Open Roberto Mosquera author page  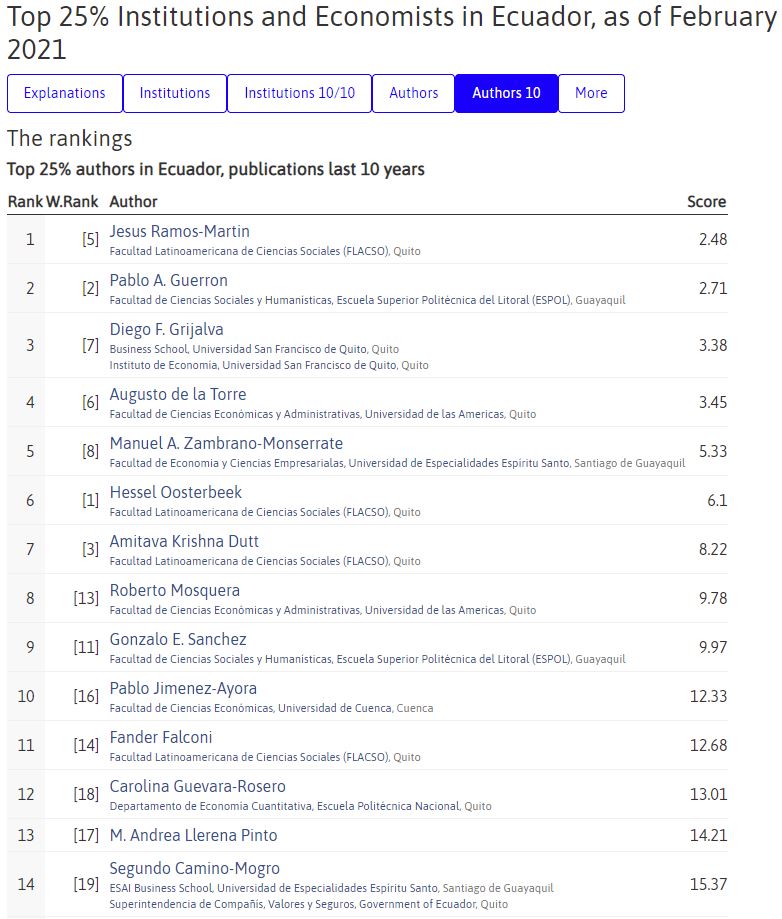click(x=175, y=590)
